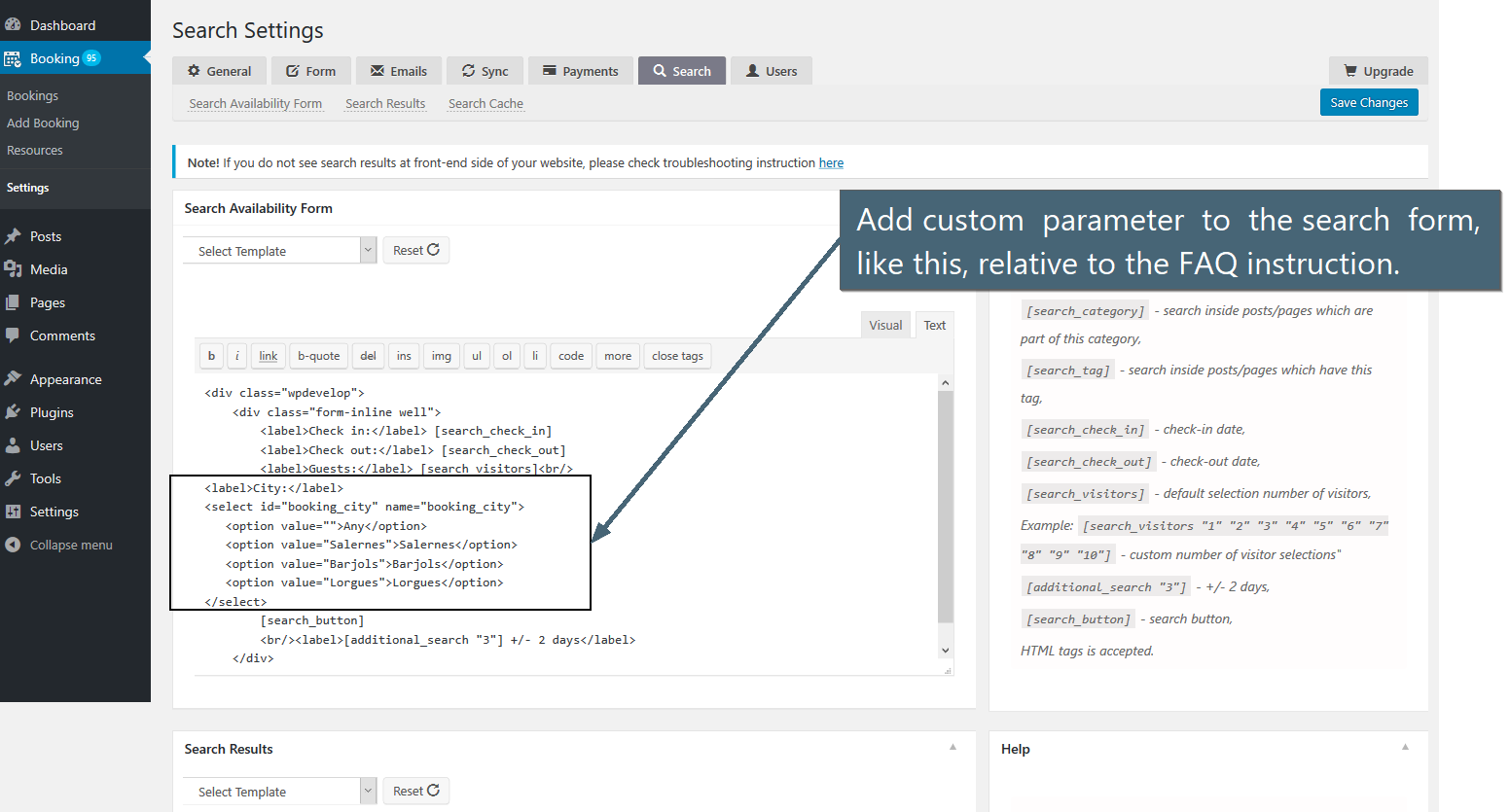Screen dimensions: 1510x812
Task: Click the Settings item under Booking
Action: pos(27,188)
